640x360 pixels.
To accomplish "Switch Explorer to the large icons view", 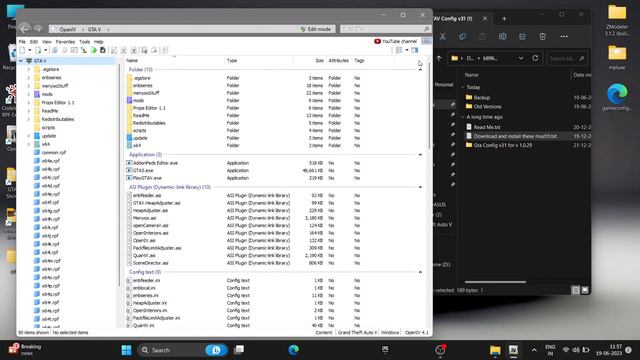I will [x=585, y=290].
